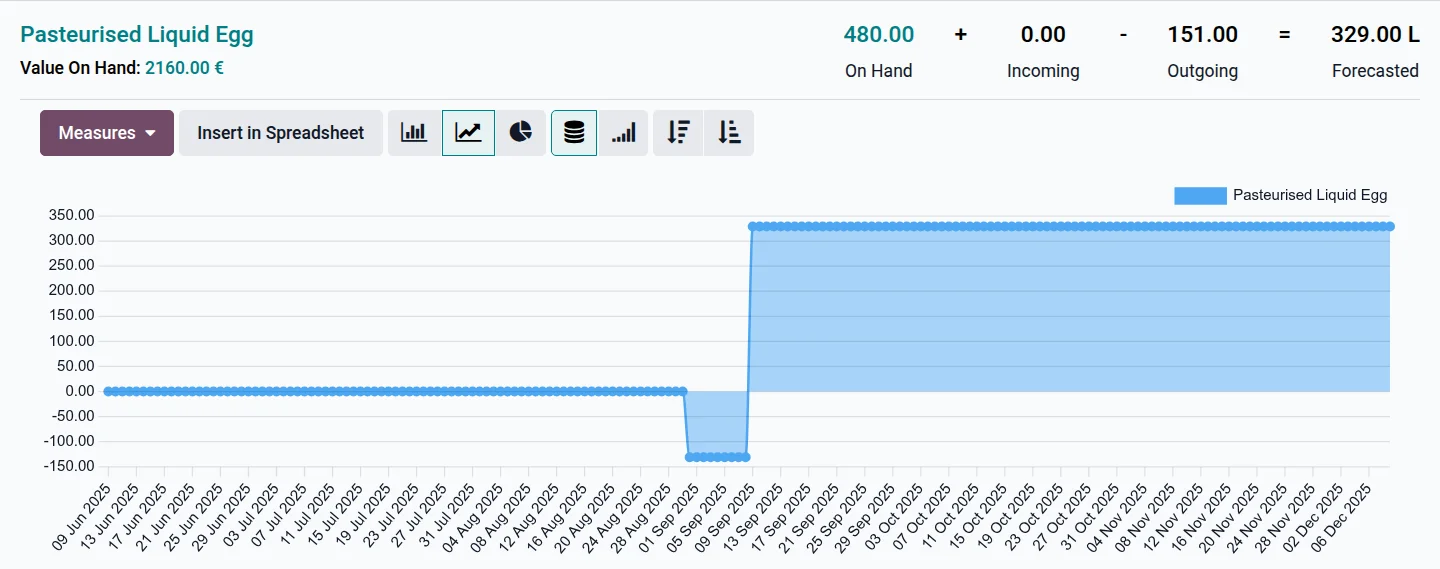Click the last data point at the line's right end

1390,227
